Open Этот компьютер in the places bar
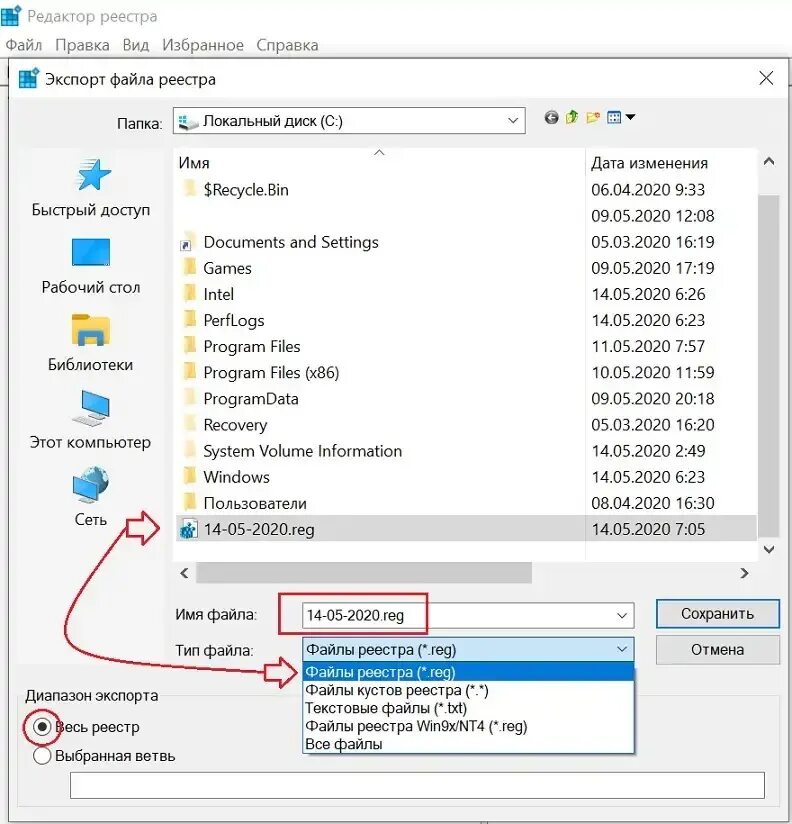Screen dimensions: 792x824 tap(90, 420)
